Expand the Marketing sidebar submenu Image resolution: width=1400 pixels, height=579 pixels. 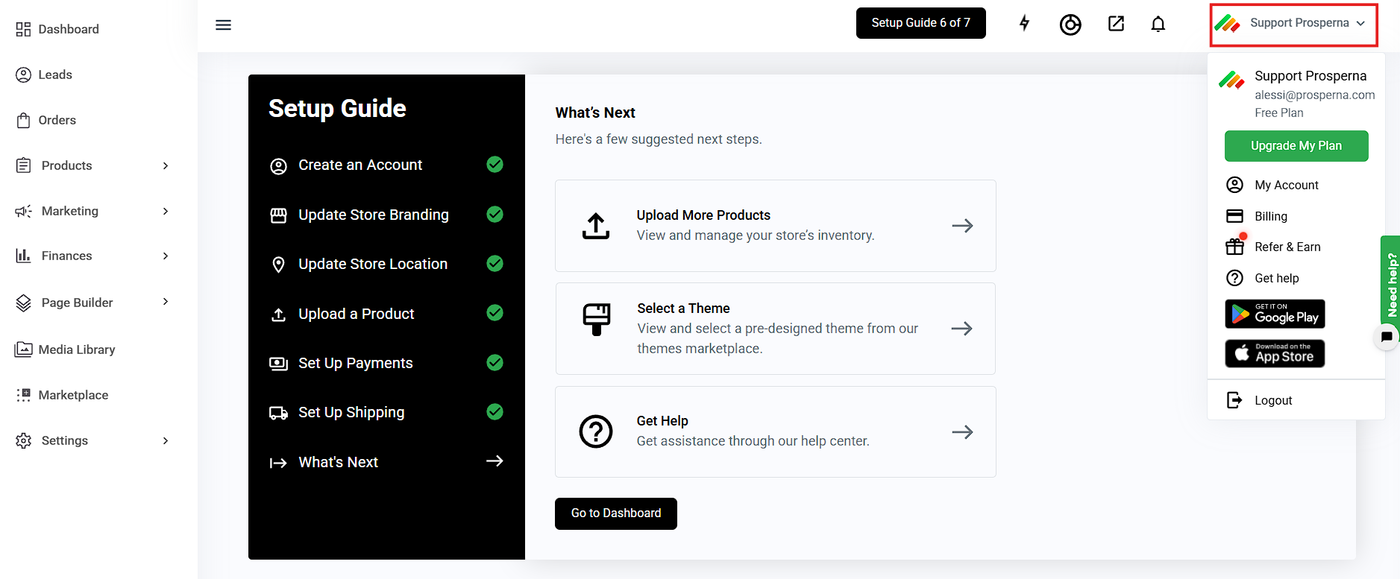166,211
